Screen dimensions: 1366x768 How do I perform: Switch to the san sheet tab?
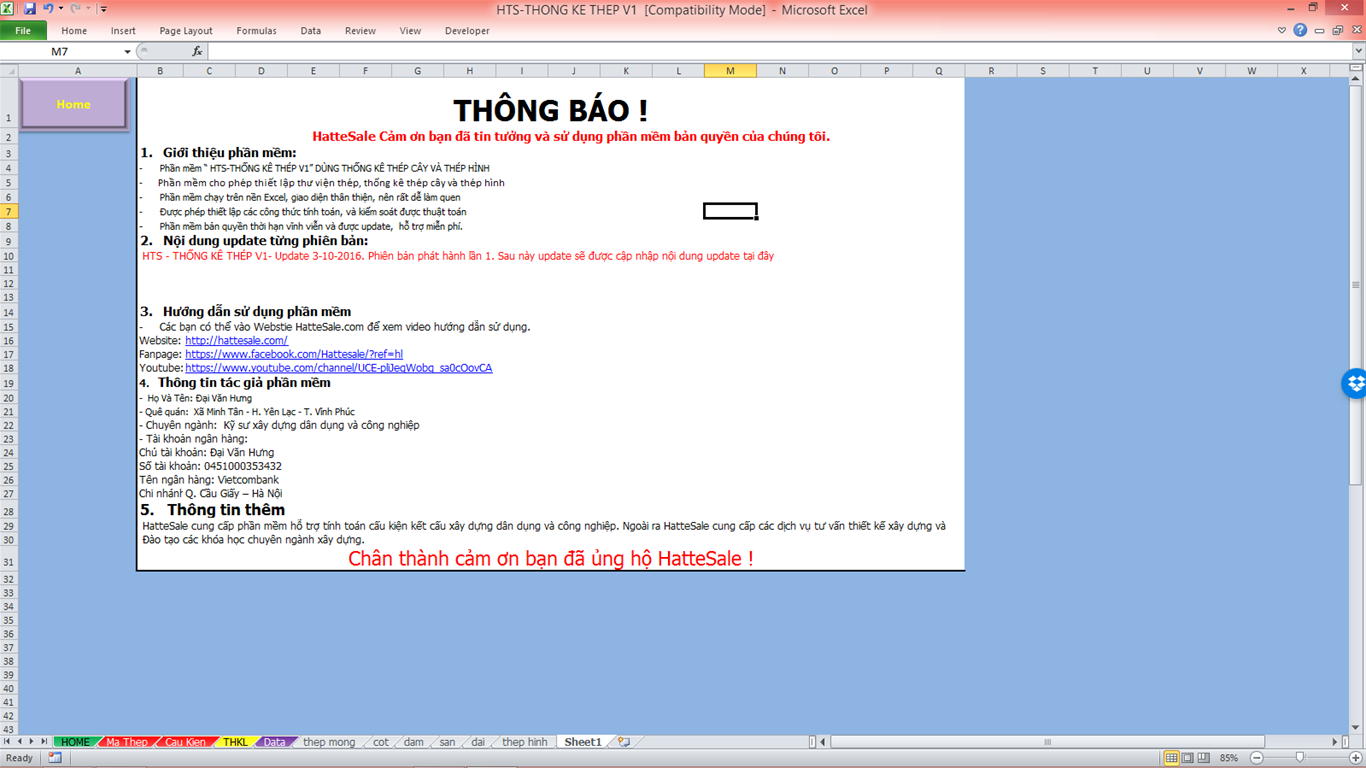click(447, 742)
